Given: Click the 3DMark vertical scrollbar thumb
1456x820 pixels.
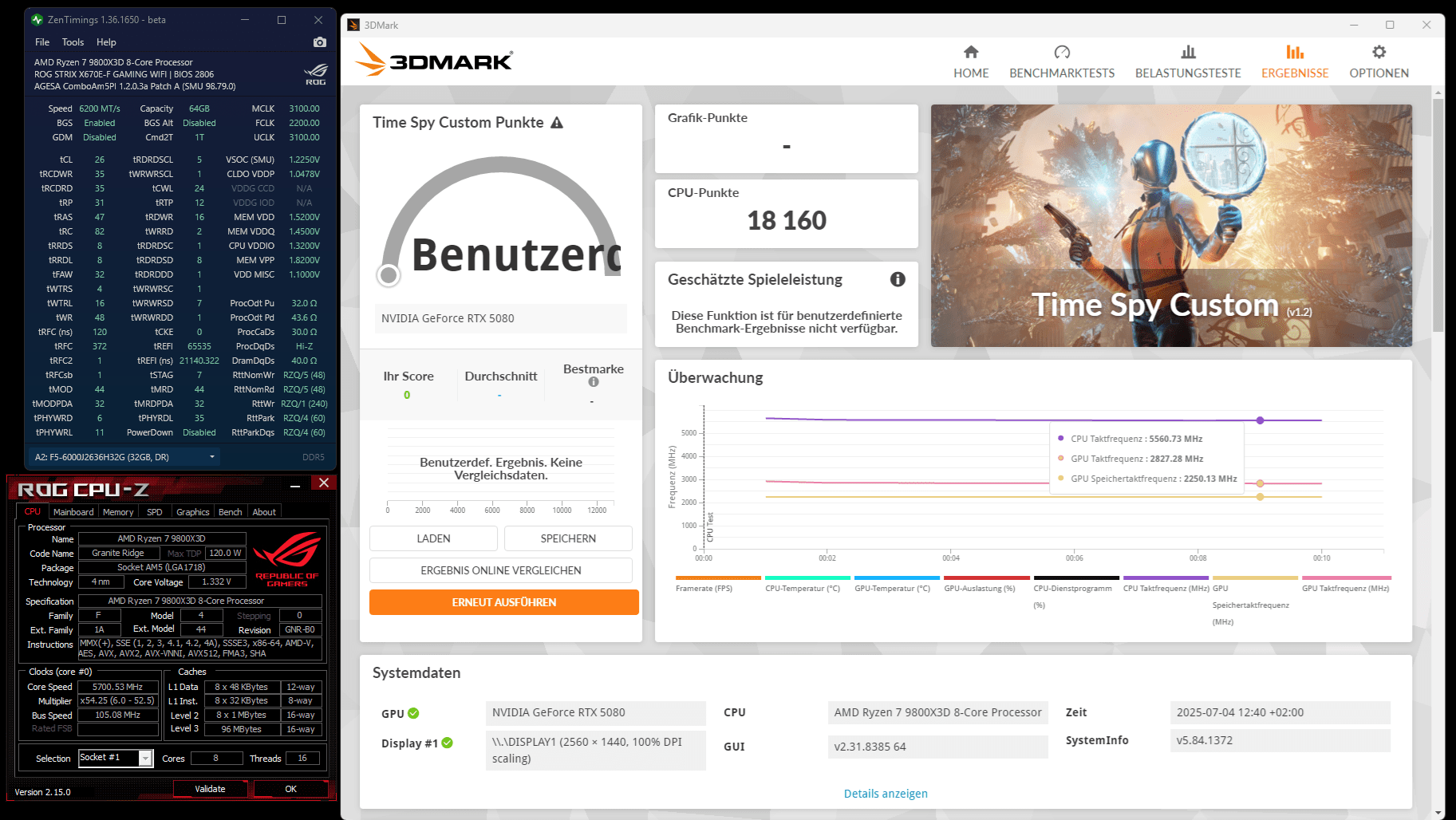Looking at the screenshot, I should point(1438,215).
